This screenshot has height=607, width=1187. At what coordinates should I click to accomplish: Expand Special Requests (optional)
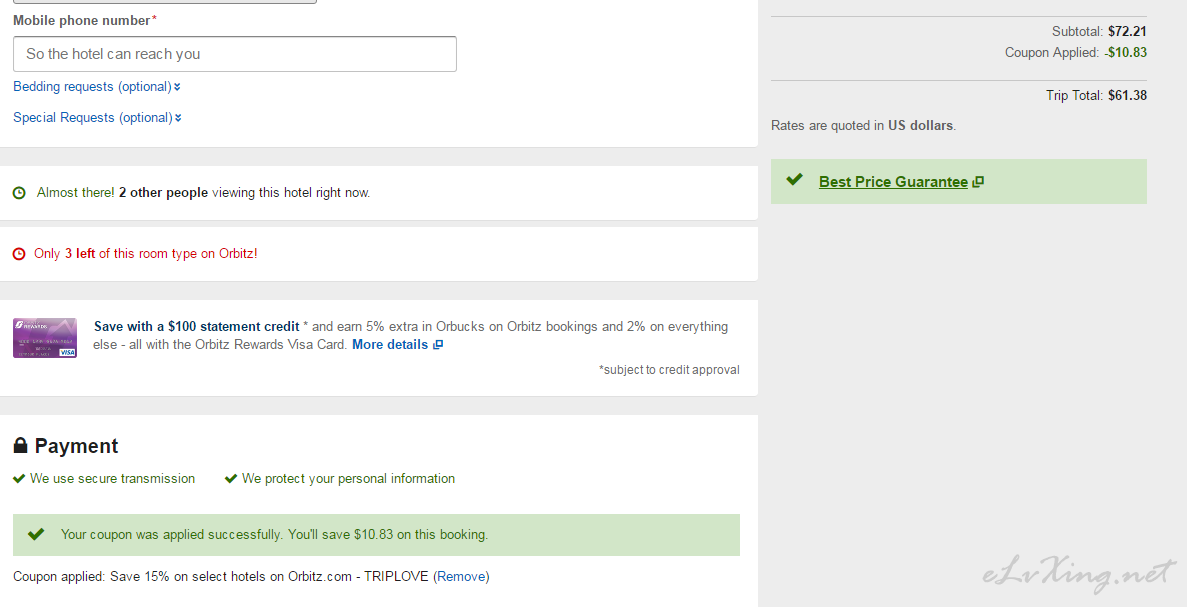98,118
